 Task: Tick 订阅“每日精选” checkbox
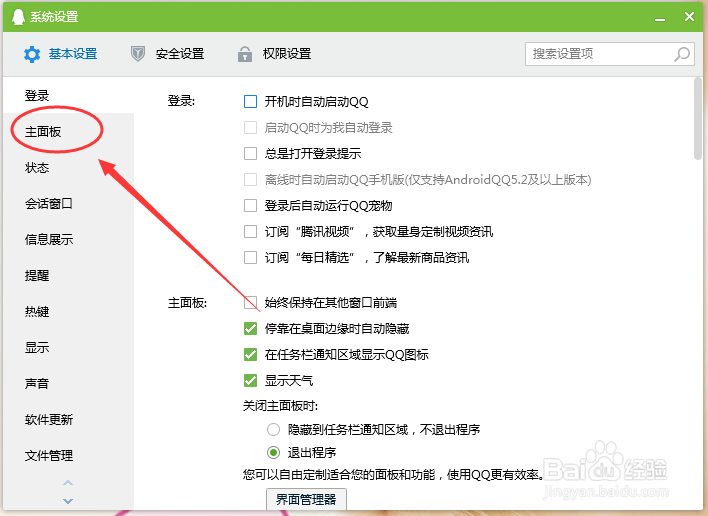click(251, 258)
